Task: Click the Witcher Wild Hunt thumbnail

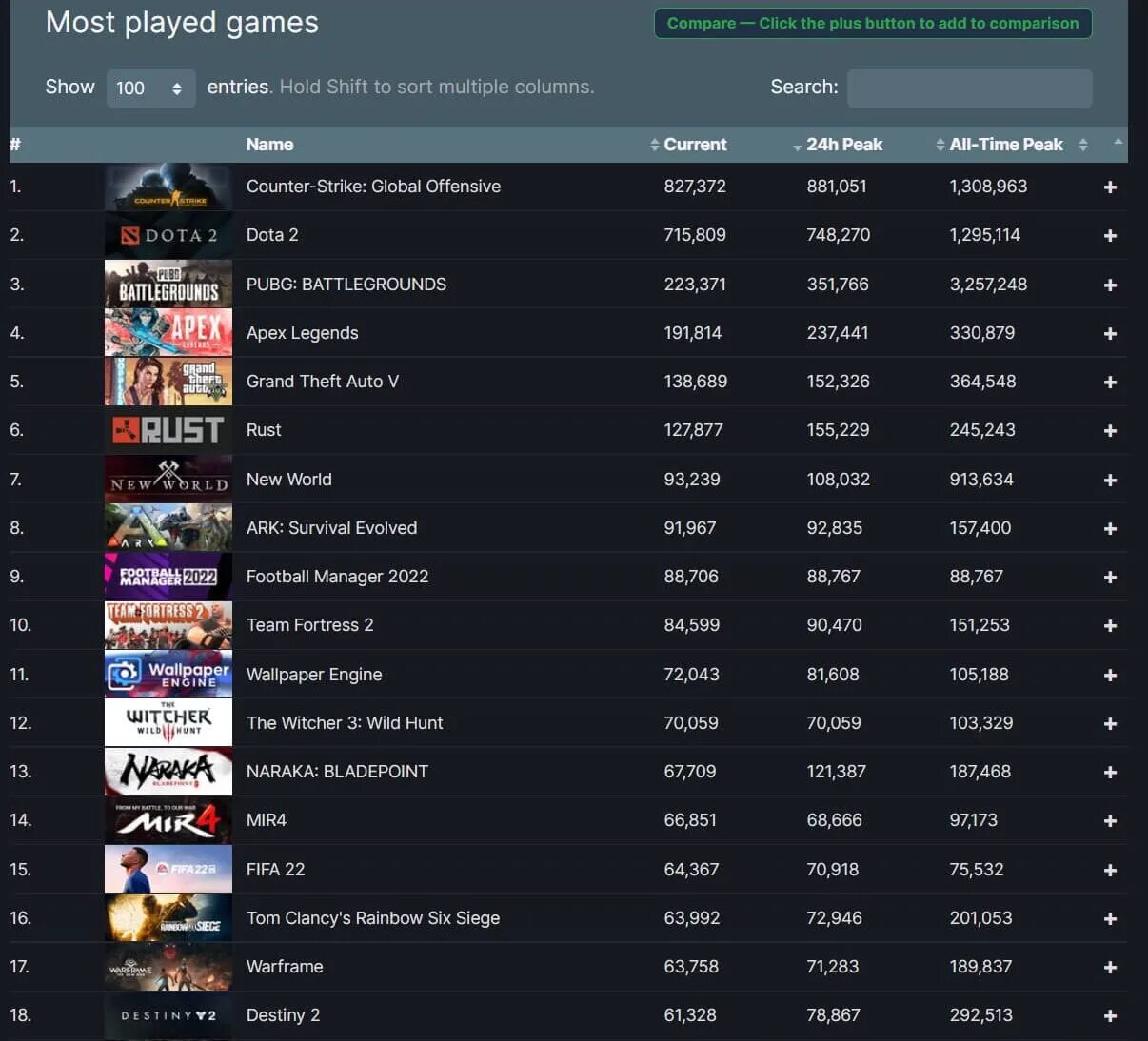Action: coord(168,723)
